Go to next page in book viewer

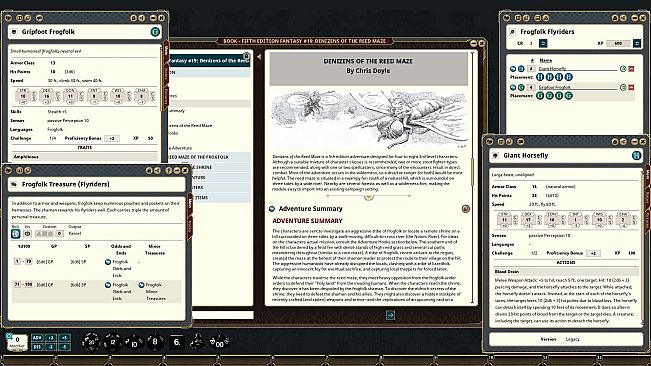coord(390,315)
